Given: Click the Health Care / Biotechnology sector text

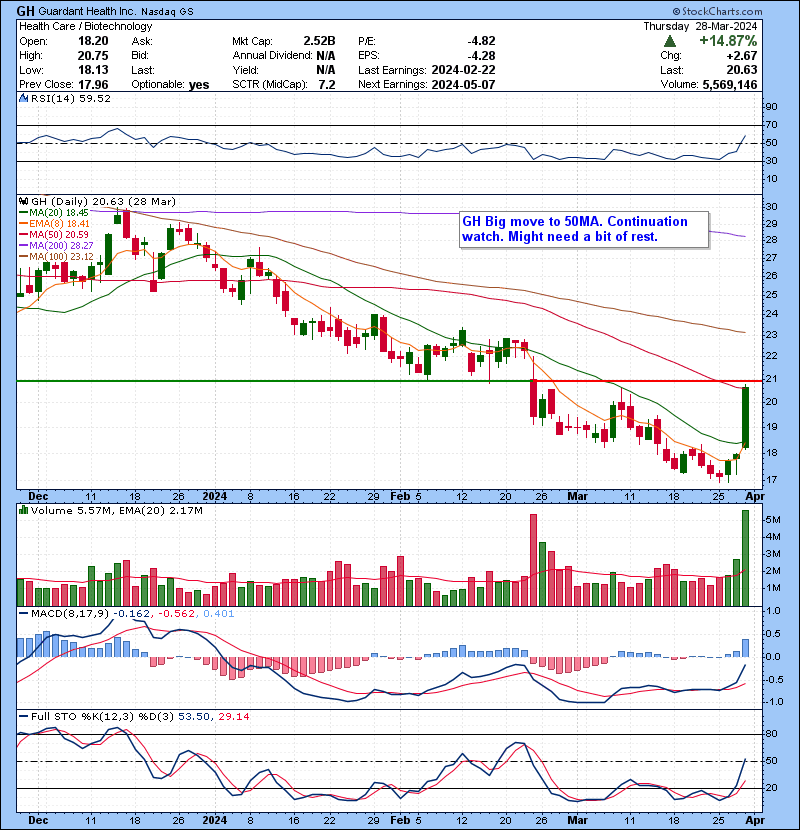Looking at the screenshot, I should pos(86,26).
